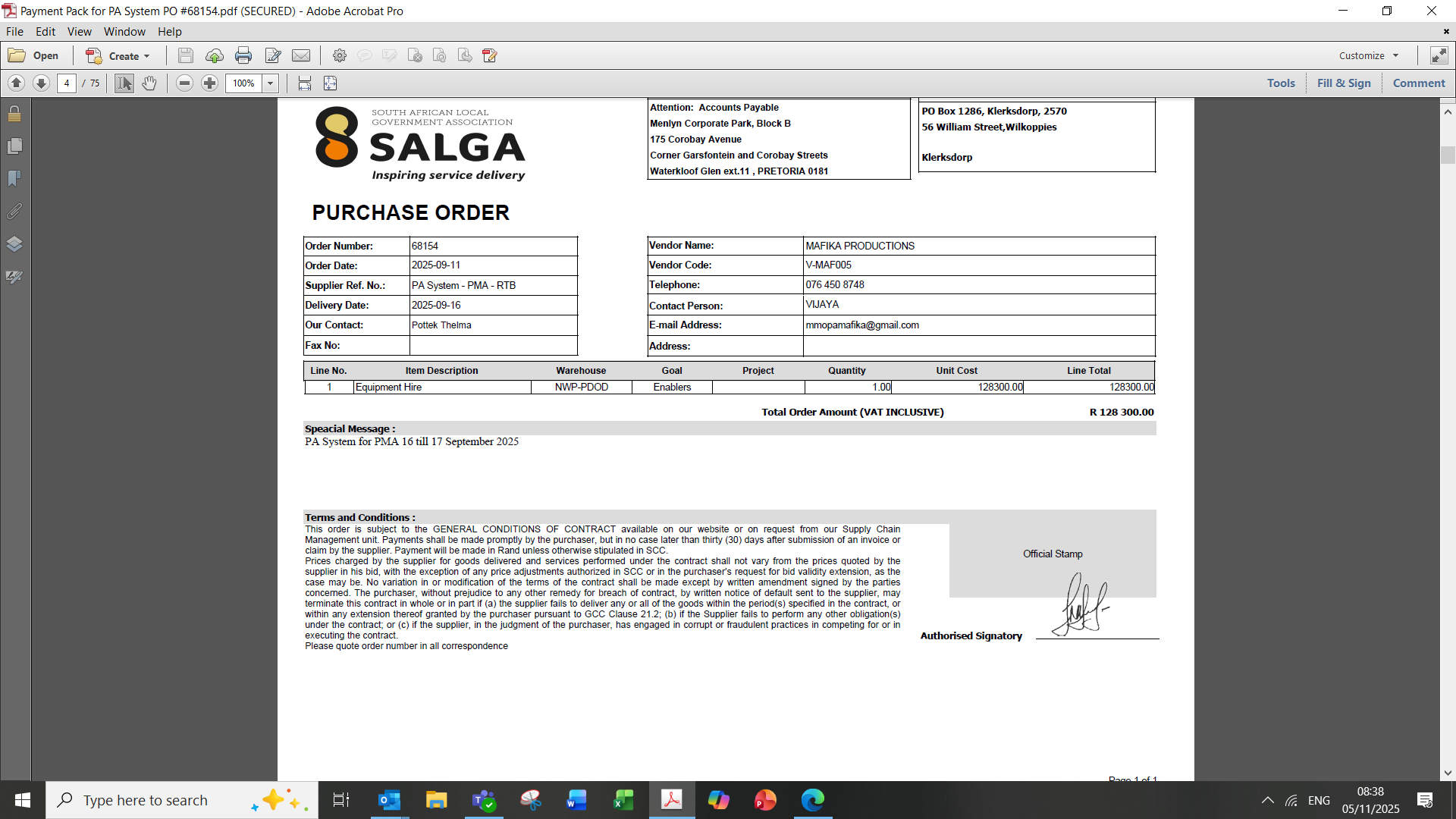The height and width of the screenshot is (819, 1456).
Task: Click the Open file button
Action: 33,55
